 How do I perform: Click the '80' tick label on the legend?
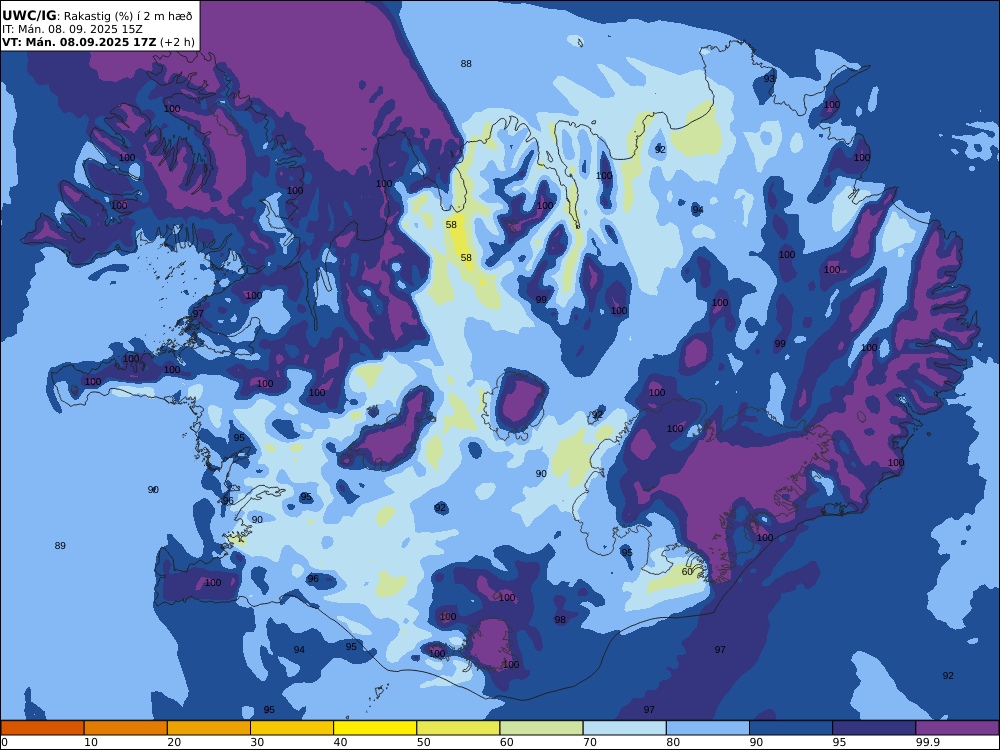click(673, 742)
